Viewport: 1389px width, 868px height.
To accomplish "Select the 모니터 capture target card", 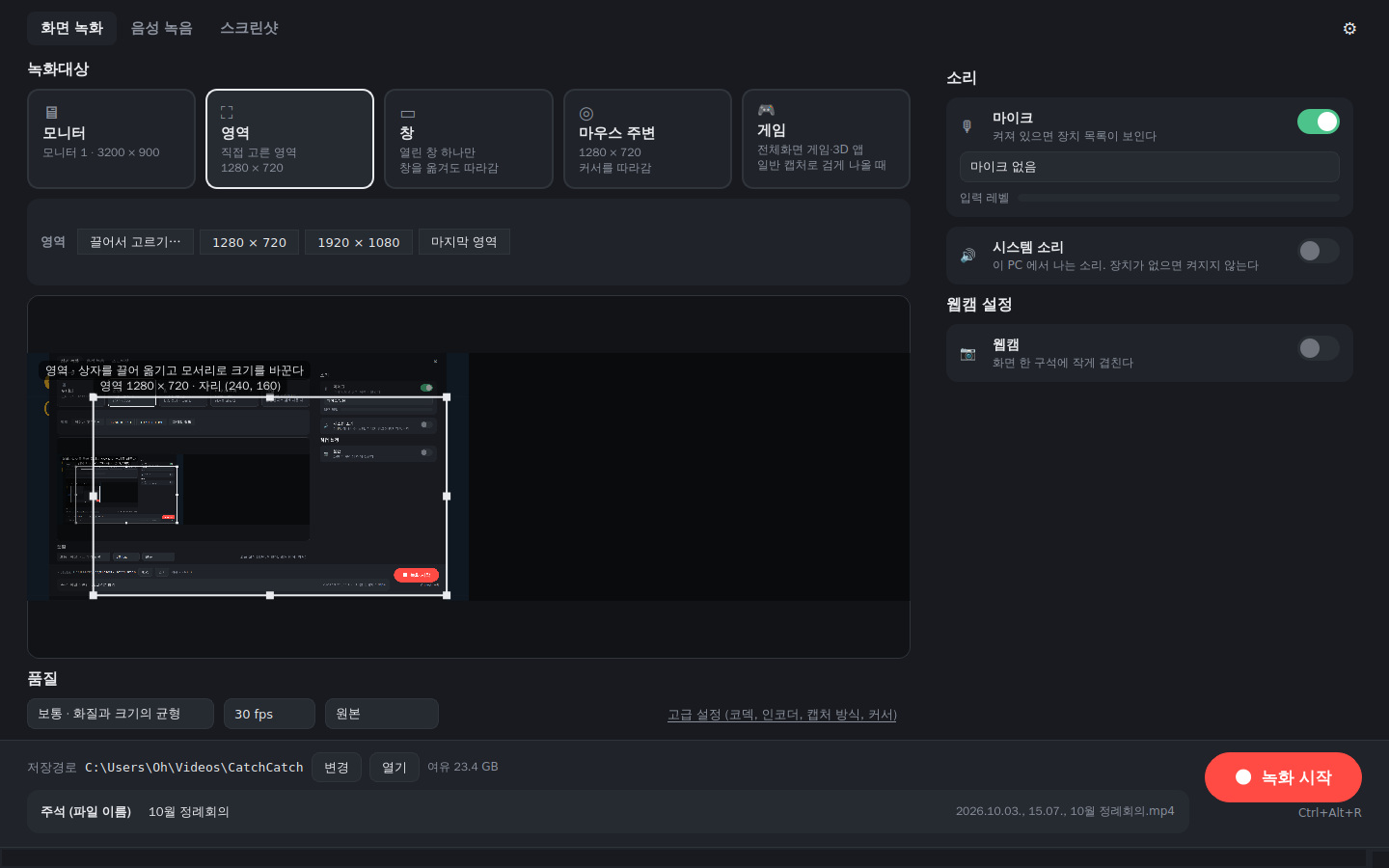I will [111, 139].
